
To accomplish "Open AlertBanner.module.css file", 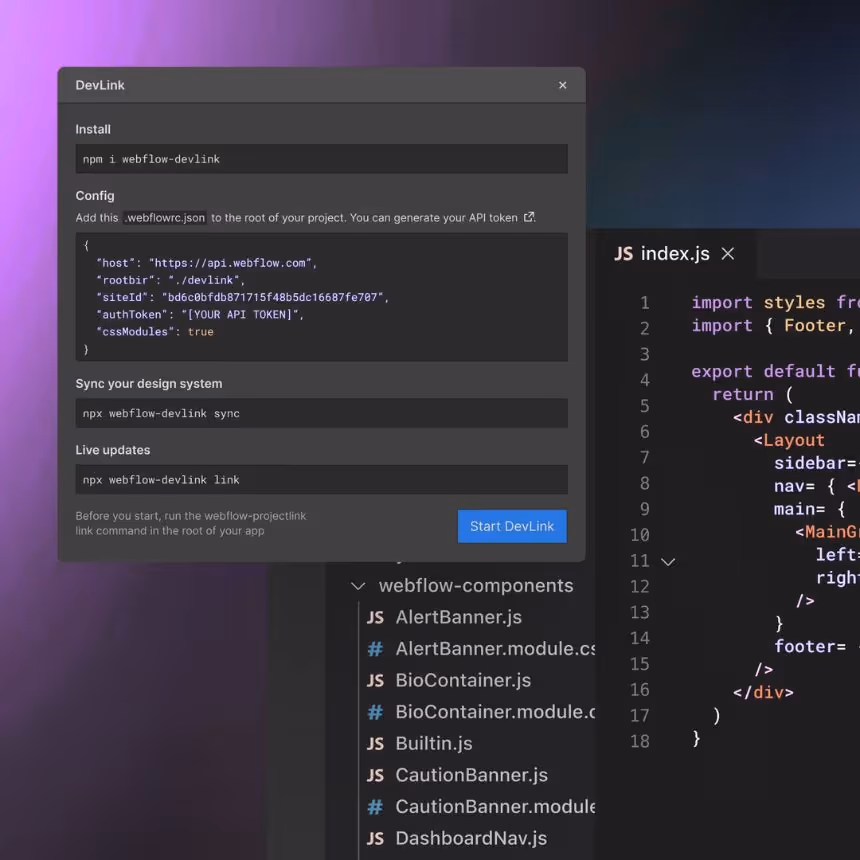I will click(495, 649).
